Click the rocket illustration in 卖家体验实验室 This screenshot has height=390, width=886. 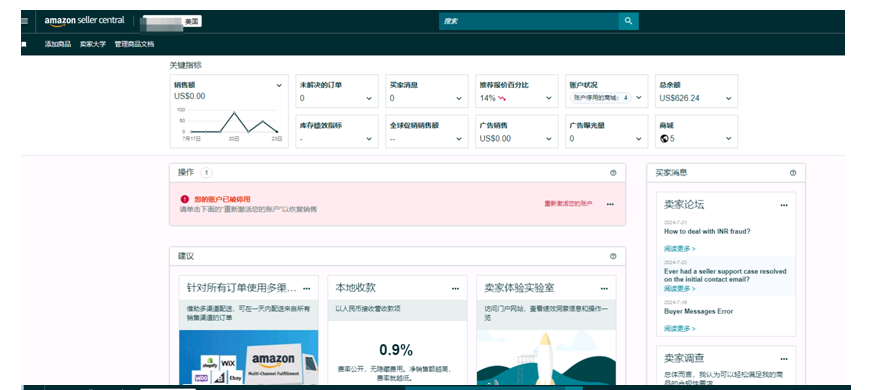pyautogui.click(x=546, y=358)
